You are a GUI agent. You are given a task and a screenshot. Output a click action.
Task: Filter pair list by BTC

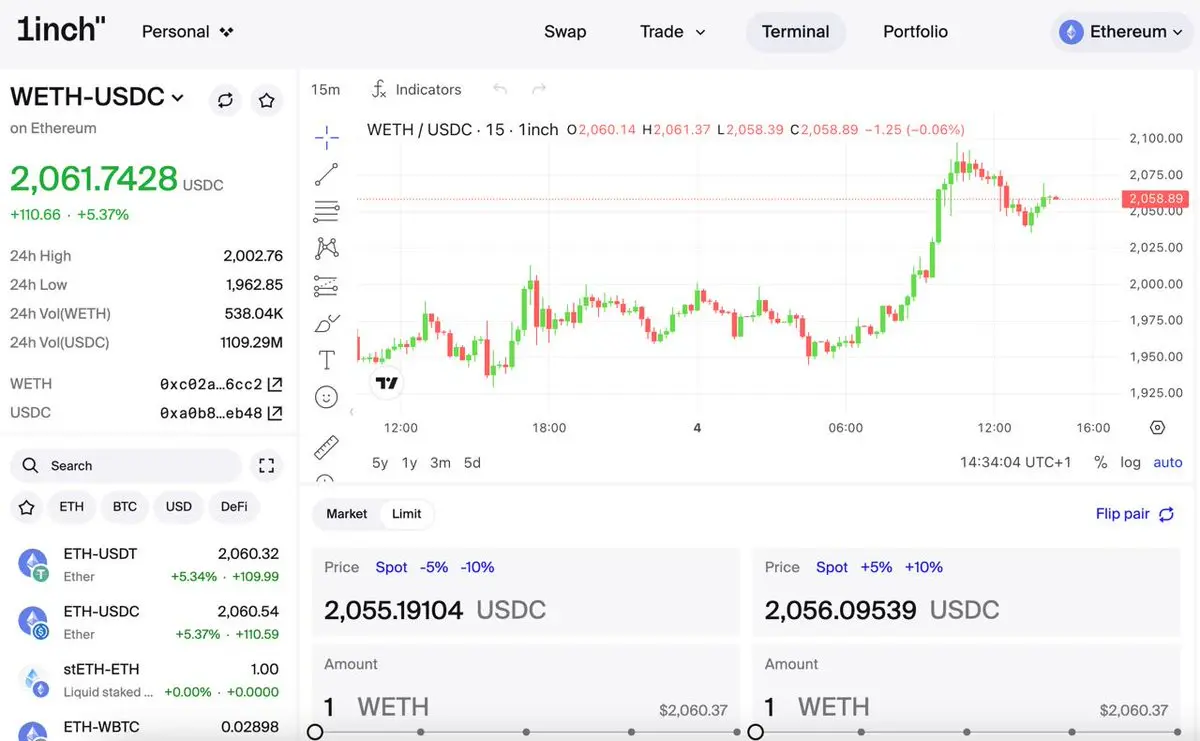coord(125,507)
